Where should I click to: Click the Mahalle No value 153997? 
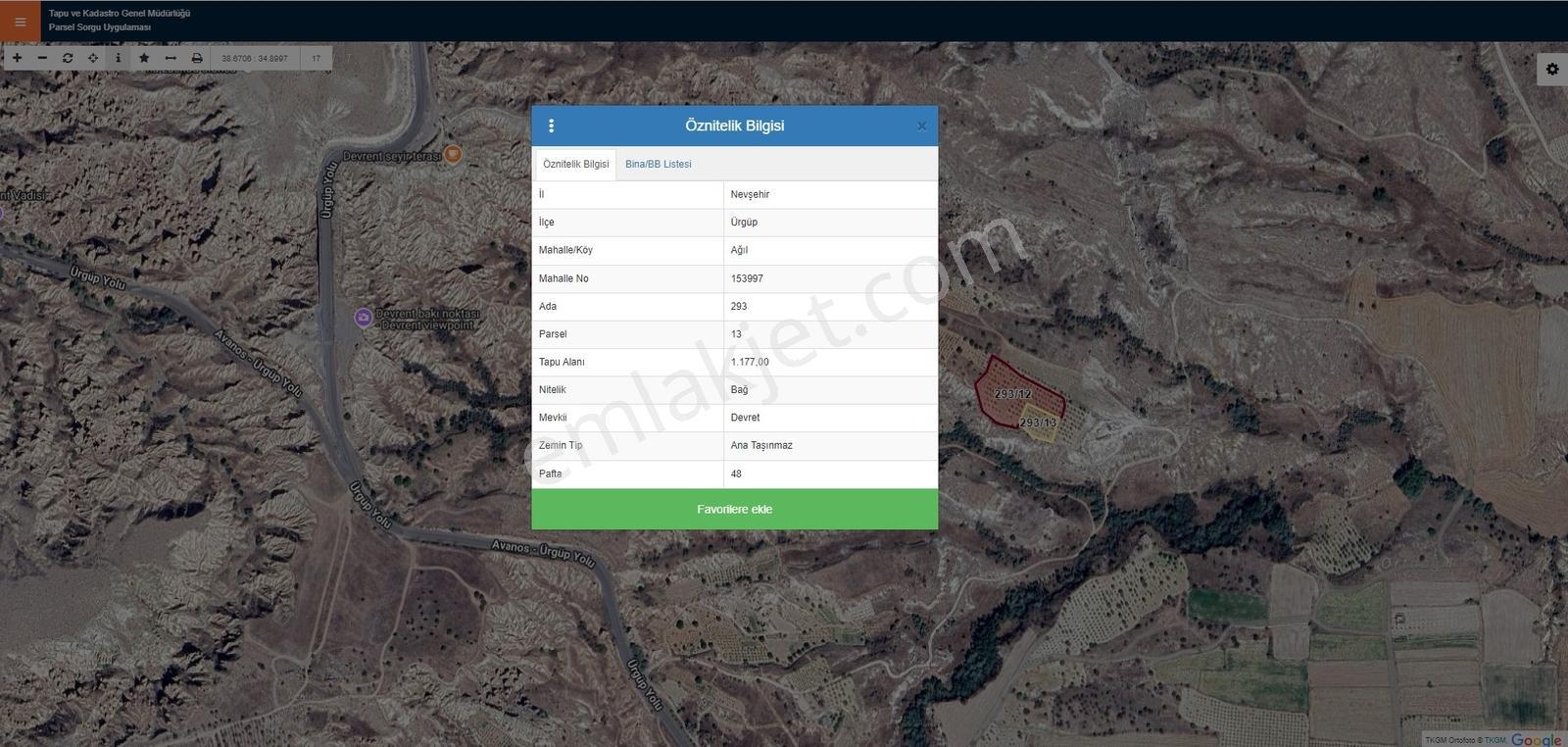(747, 278)
